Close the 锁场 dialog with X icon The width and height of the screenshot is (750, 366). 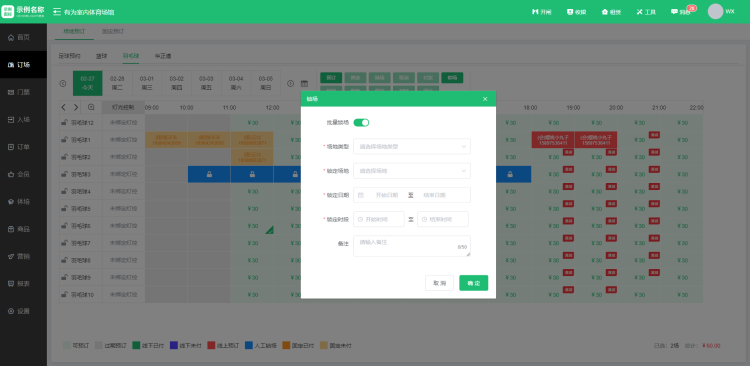(x=485, y=99)
